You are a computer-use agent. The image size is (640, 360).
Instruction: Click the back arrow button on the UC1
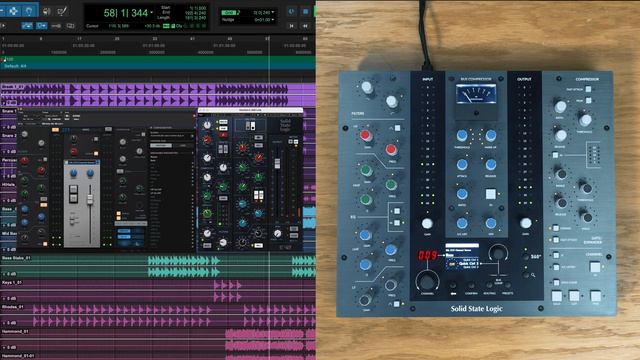pyautogui.click(x=453, y=286)
